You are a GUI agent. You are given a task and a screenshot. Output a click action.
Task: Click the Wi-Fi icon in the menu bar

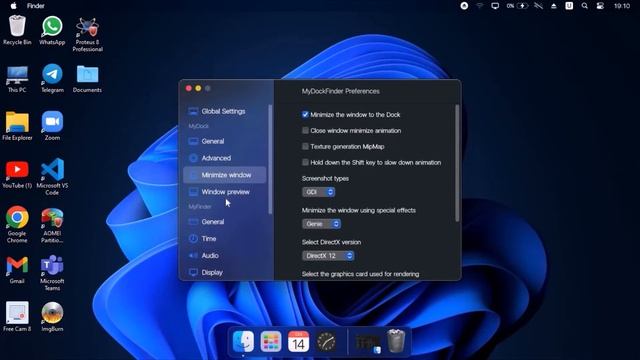point(480,6)
